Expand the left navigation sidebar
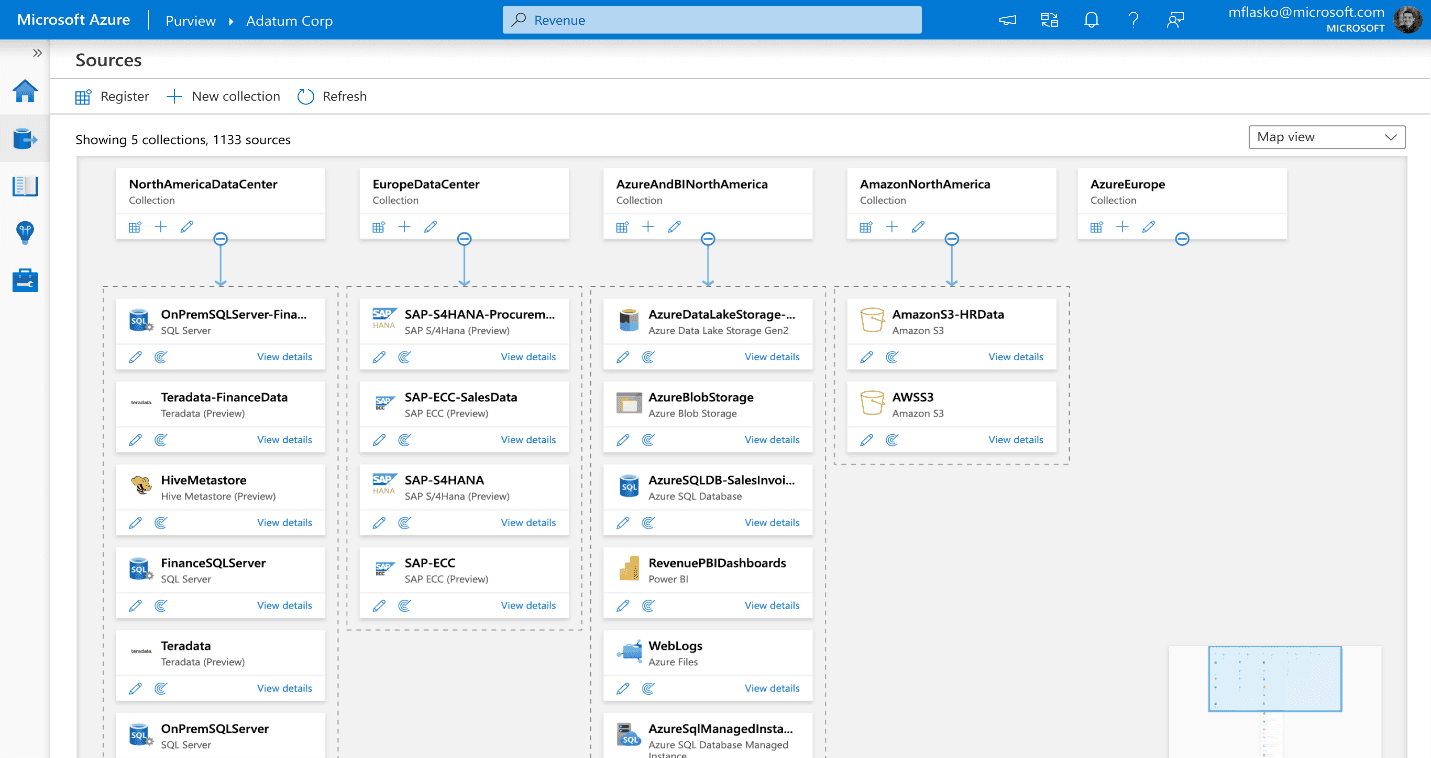Viewport: 1431px width, 758px height. point(37,53)
